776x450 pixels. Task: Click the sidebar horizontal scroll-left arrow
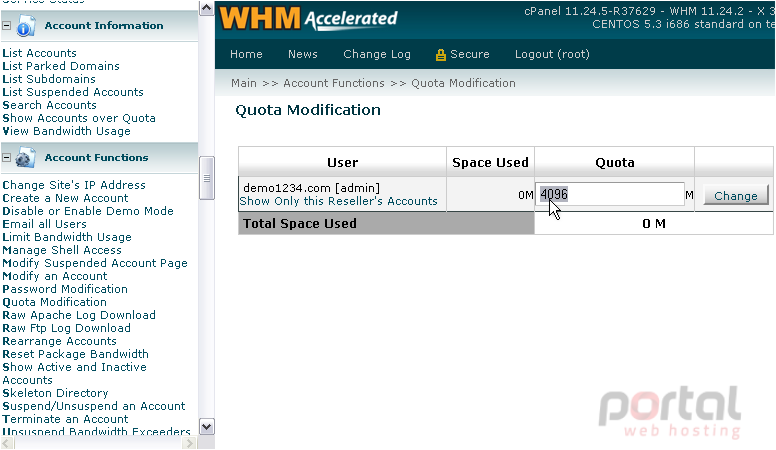7,443
